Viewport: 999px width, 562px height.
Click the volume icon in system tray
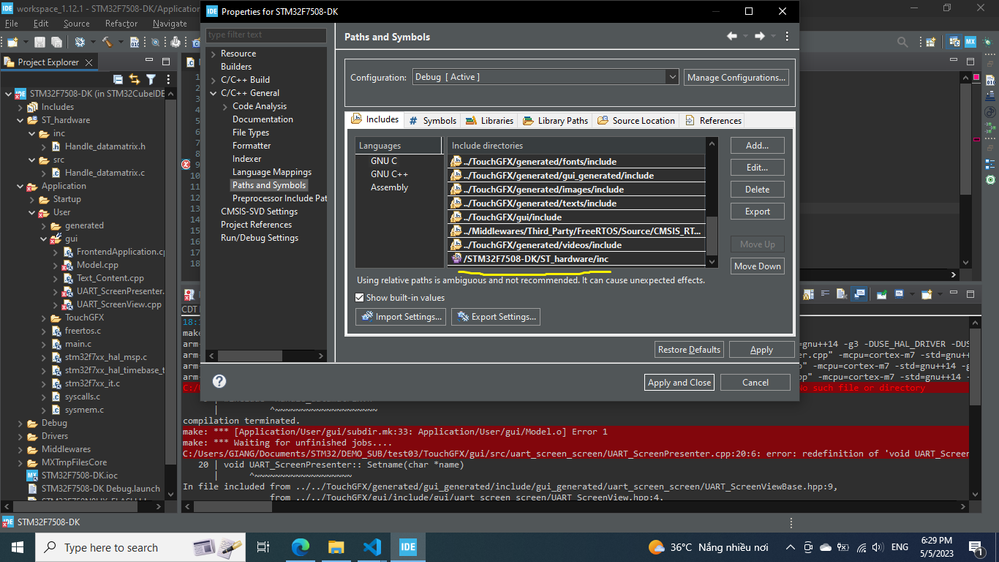tap(878, 547)
